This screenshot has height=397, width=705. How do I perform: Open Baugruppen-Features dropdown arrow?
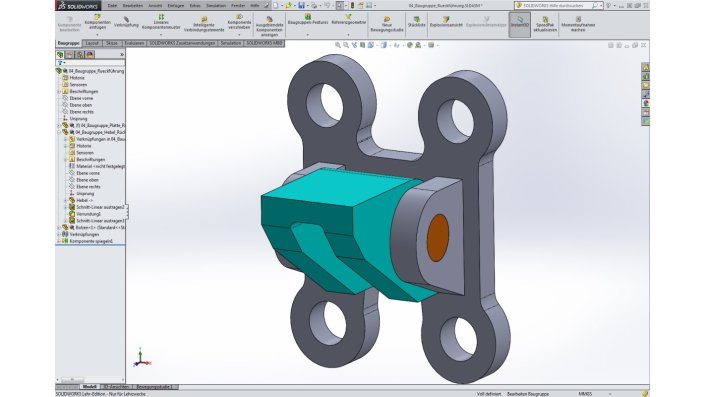[x=308, y=35]
